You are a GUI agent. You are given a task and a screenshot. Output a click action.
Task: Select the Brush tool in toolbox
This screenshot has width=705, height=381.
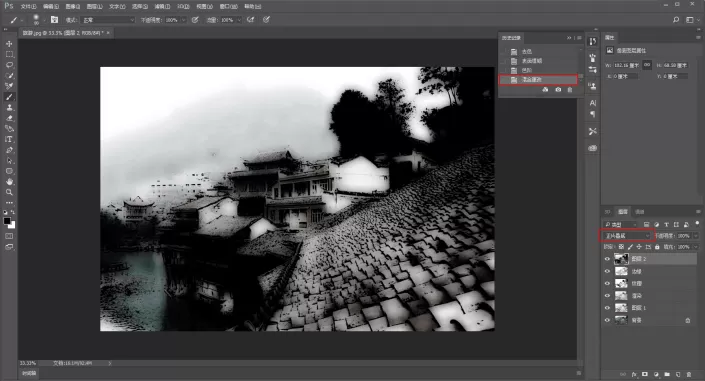tap(9, 97)
